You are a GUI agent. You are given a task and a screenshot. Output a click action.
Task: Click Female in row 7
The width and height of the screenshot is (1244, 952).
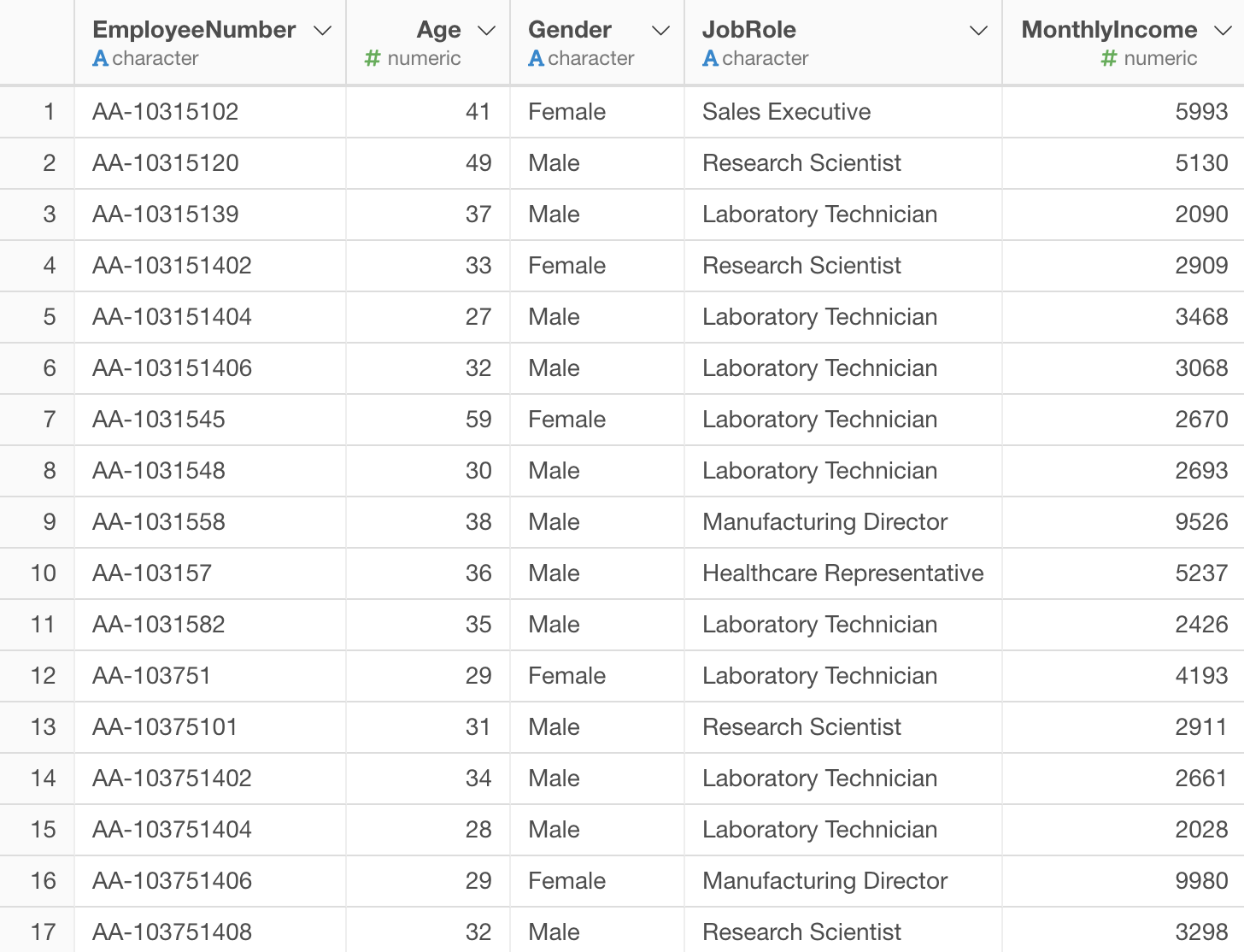coord(566,420)
